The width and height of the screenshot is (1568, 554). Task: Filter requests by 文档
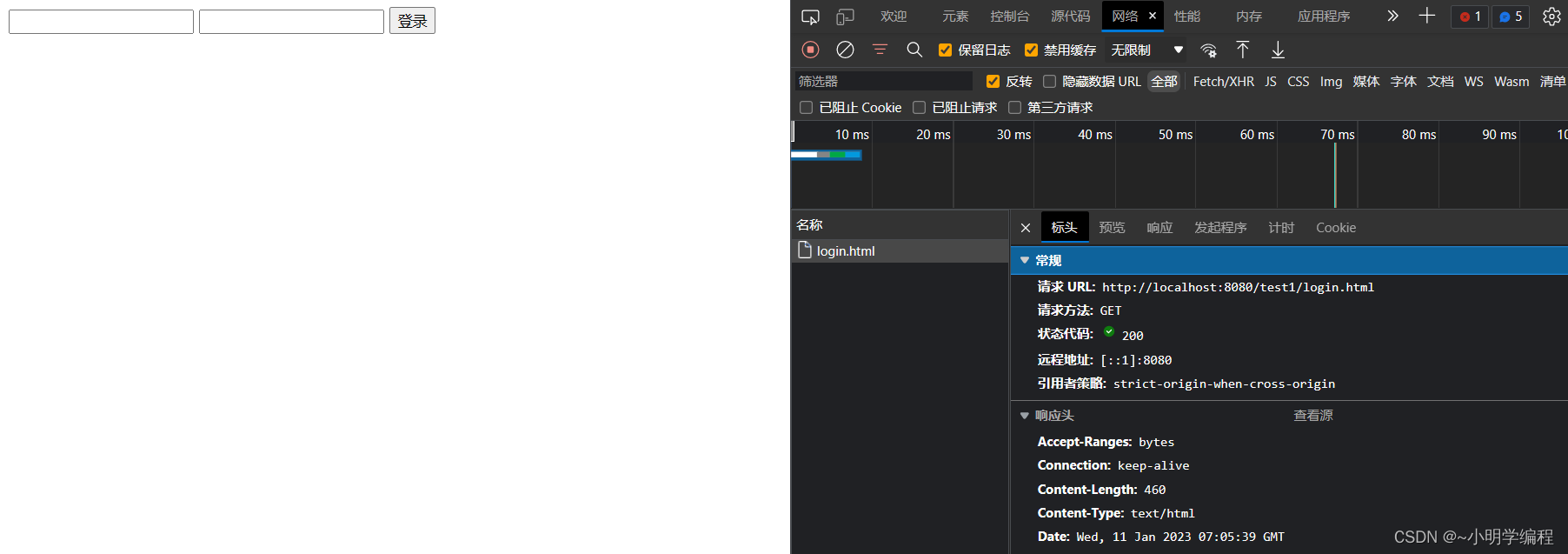point(1440,82)
